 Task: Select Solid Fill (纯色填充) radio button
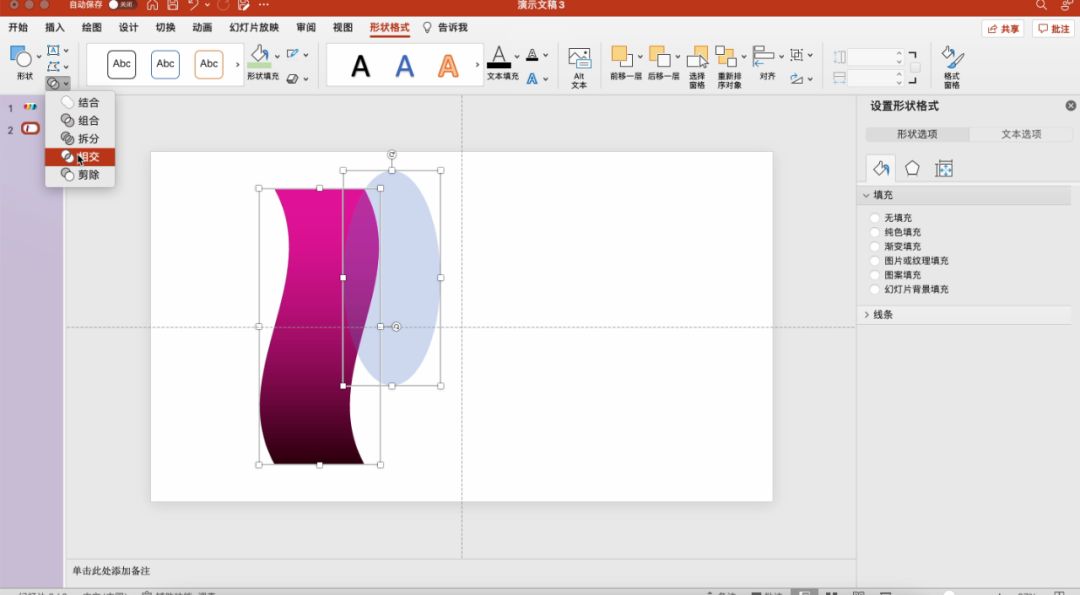(x=875, y=232)
